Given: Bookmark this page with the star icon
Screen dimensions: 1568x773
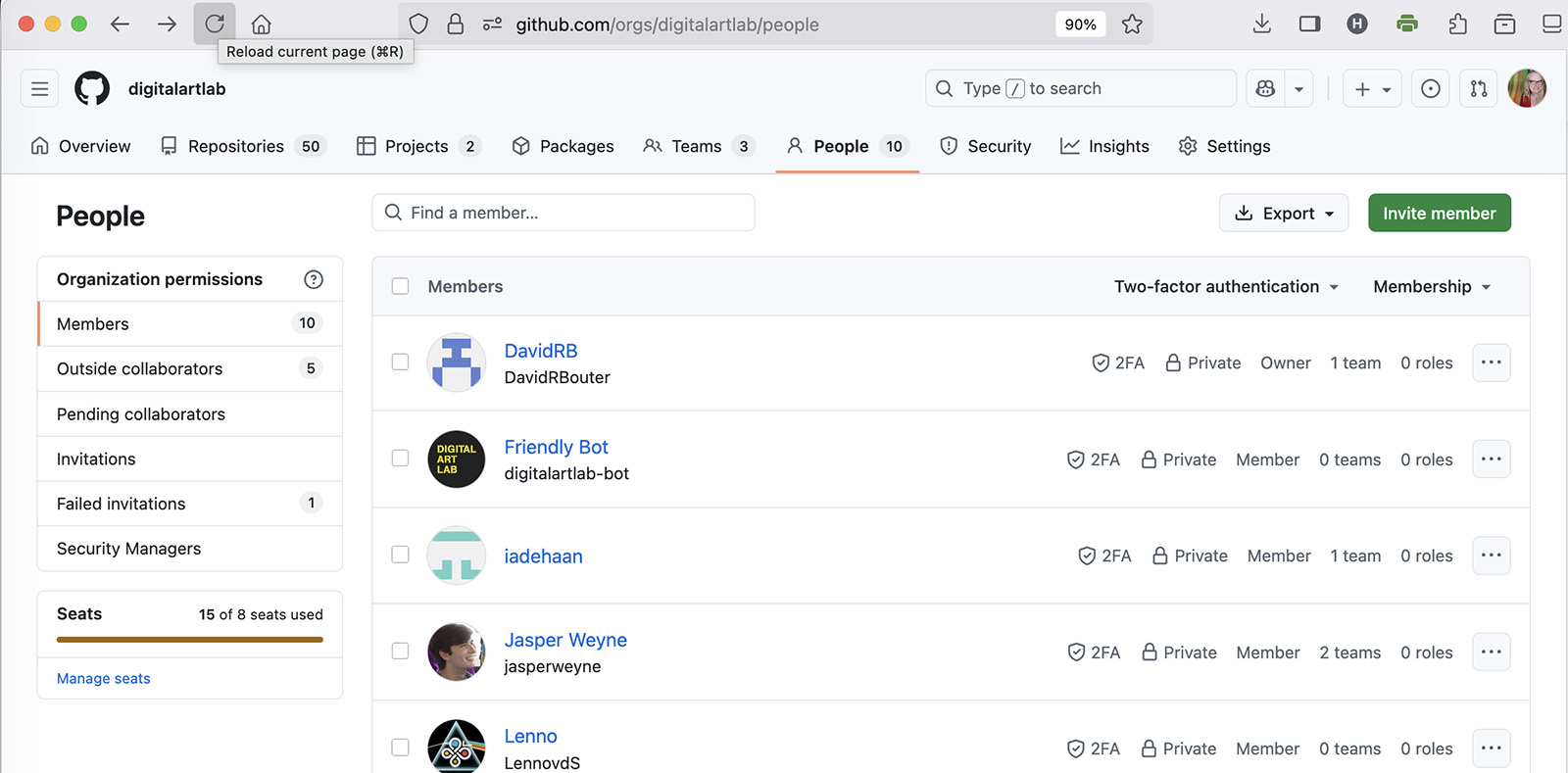Looking at the screenshot, I should pyautogui.click(x=1132, y=24).
